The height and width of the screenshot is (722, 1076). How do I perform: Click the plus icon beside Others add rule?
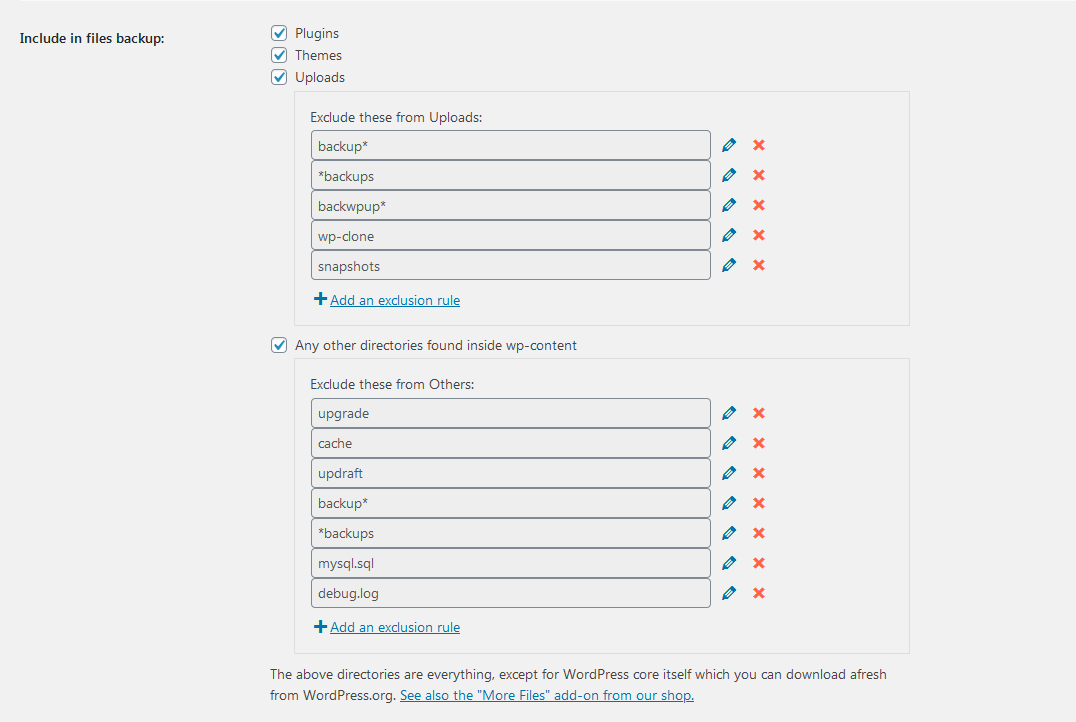tap(320, 626)
